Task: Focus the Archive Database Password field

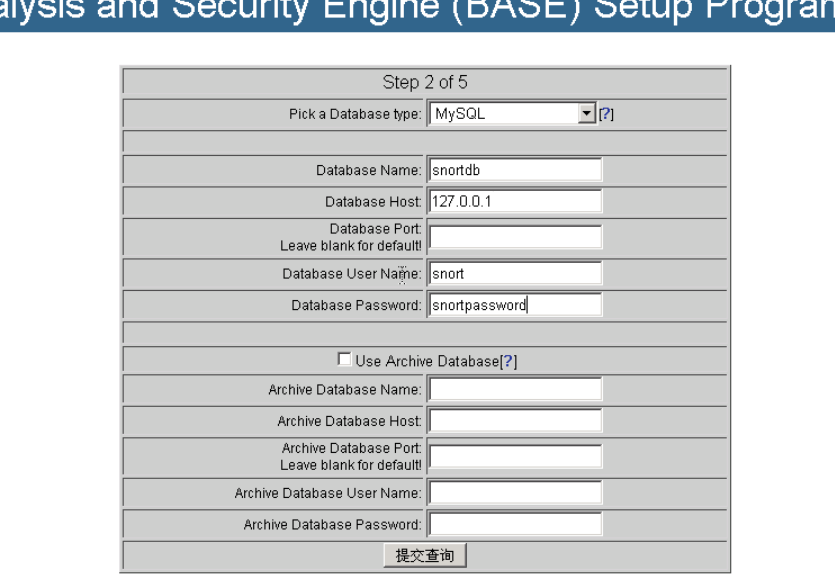Action: (x=514, y=524)
